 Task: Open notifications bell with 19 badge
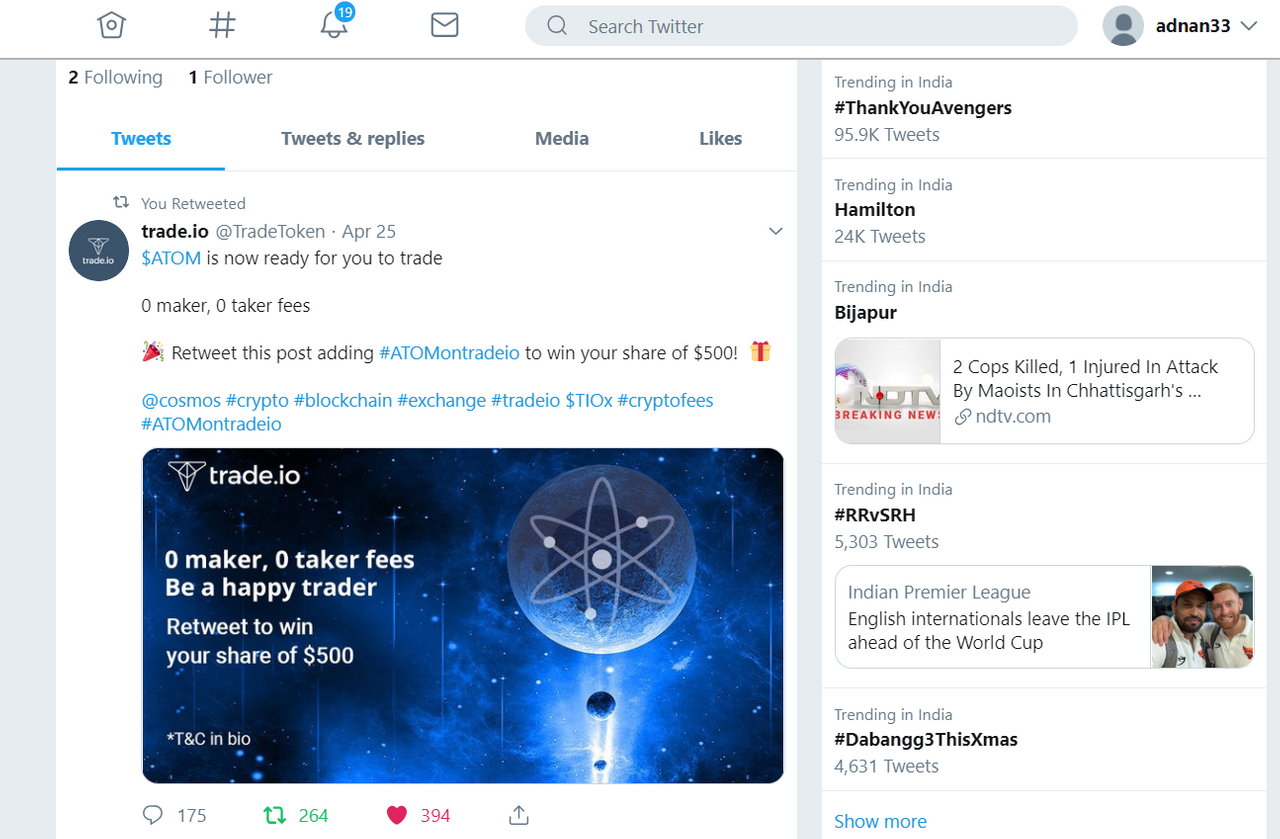[x=336, y=23]
